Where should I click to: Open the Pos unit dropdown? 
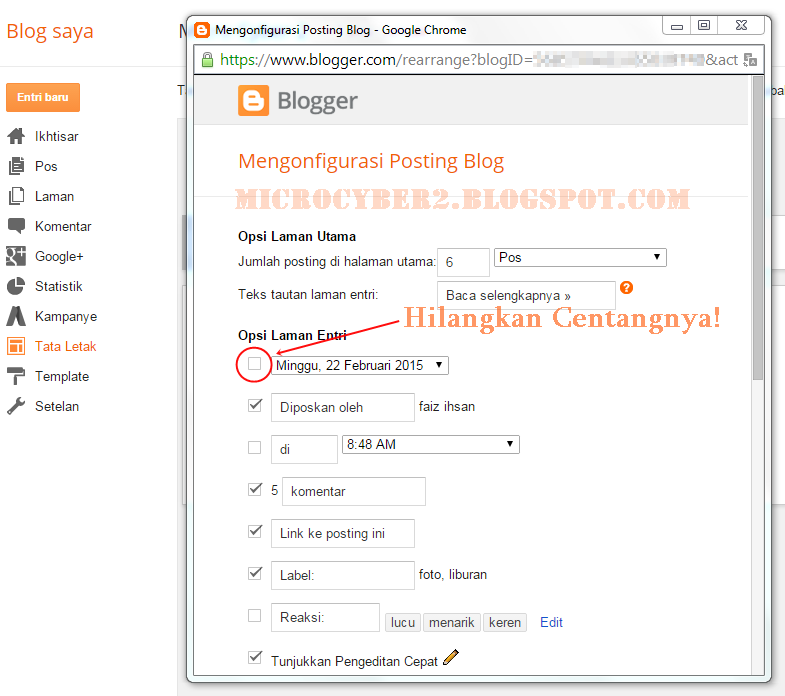coord(580,257)
